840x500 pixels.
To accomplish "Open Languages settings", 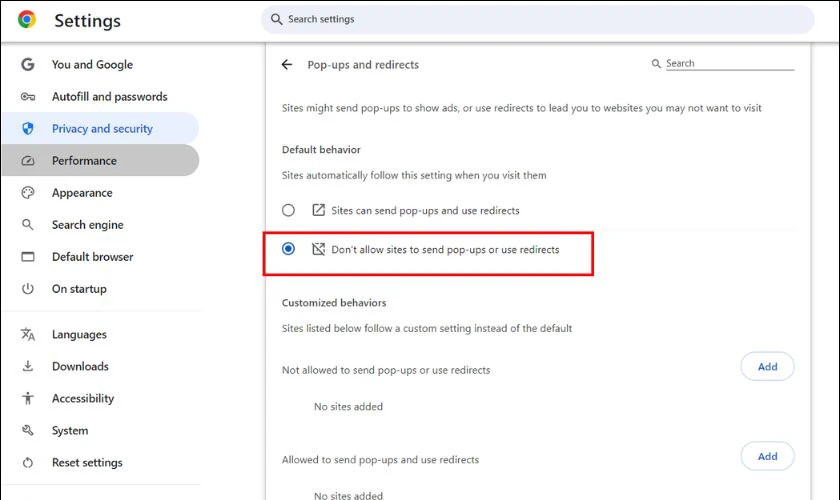I will 100,334.
